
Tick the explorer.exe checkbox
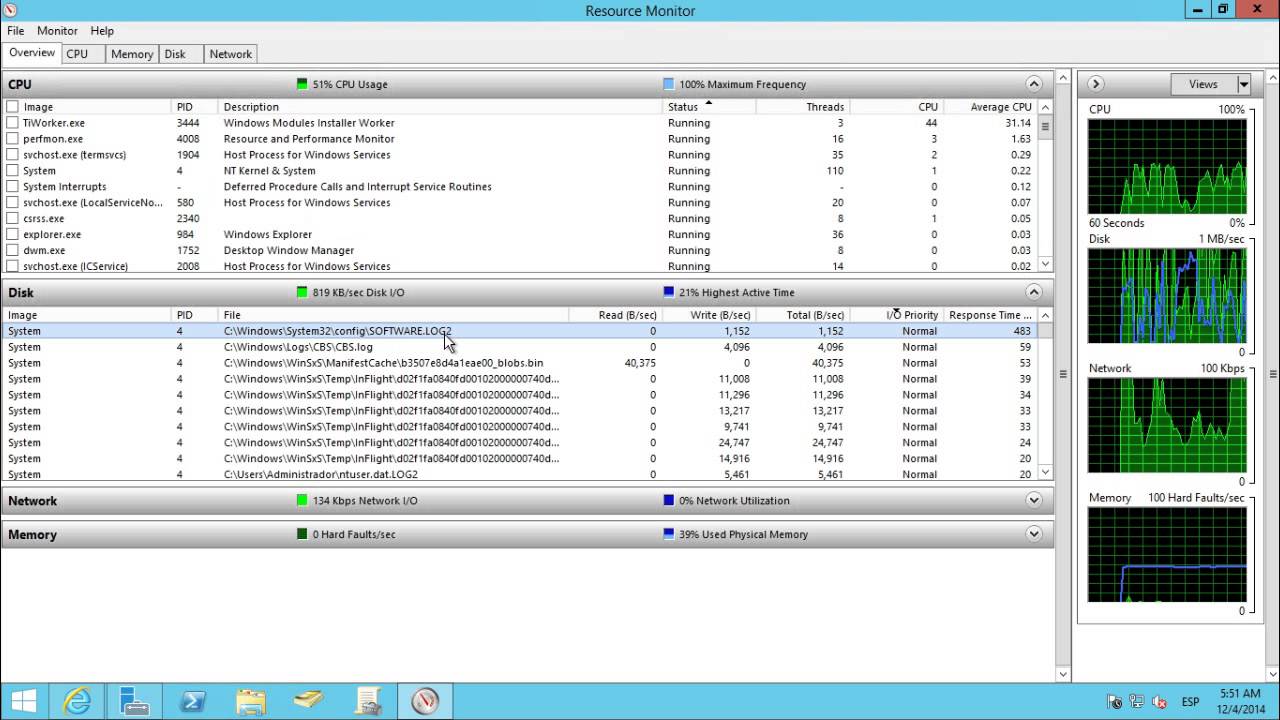pos(12,235)
